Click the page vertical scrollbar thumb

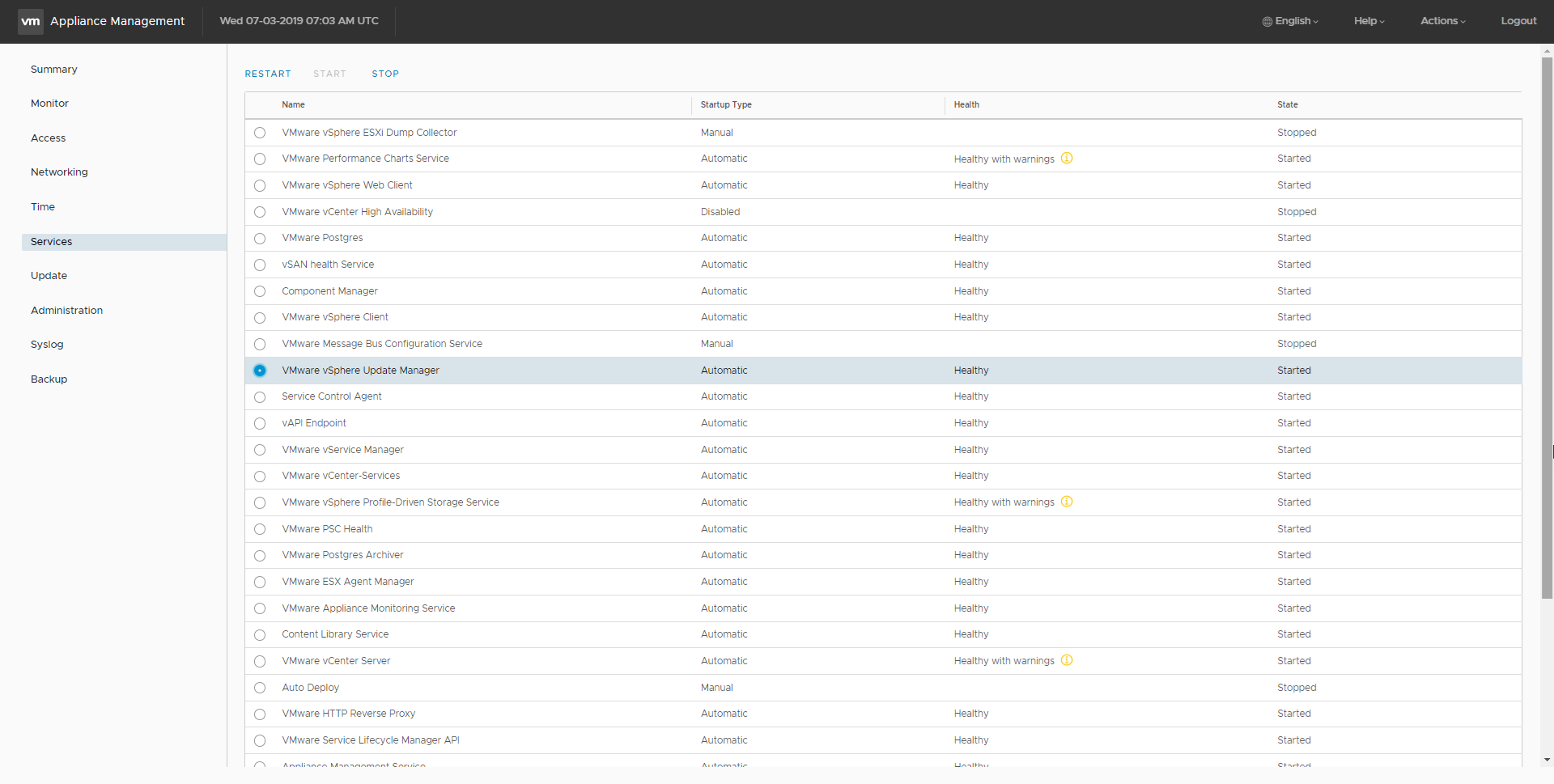click(1547, 328)
